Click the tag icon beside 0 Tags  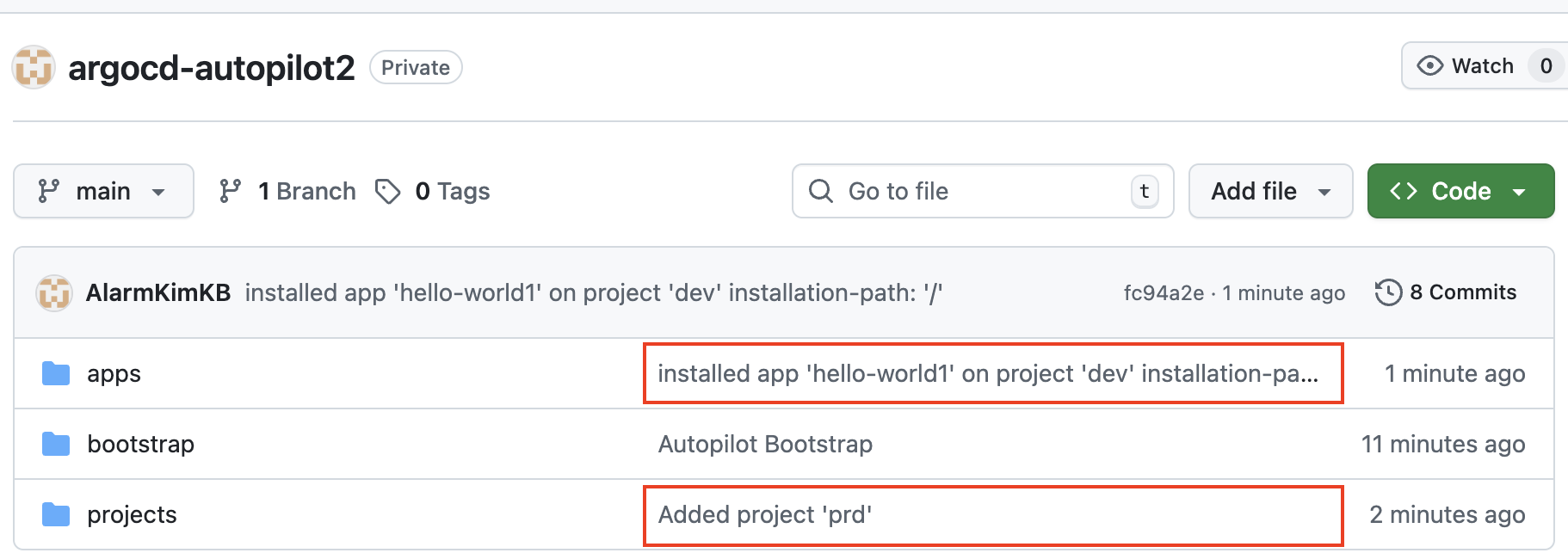coord(388,191)
